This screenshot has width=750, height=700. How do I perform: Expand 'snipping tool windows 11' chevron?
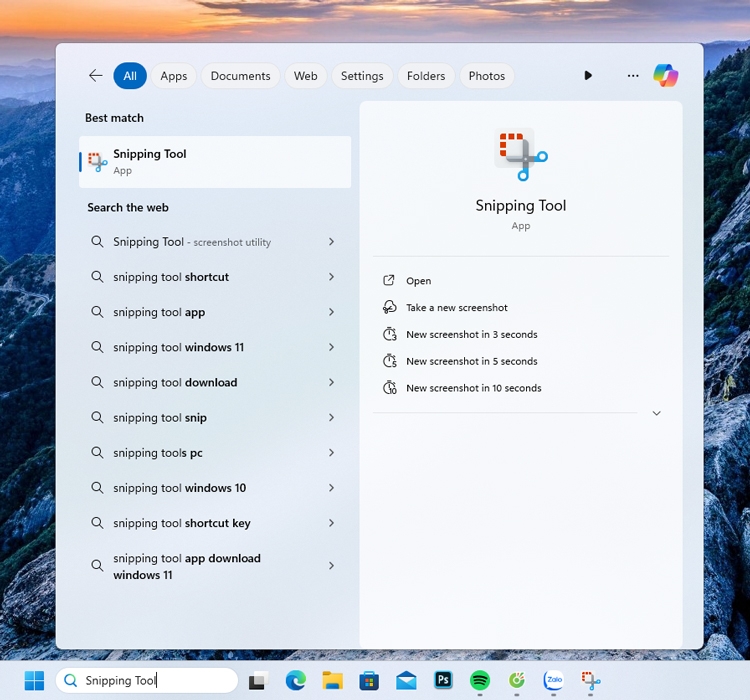tap(331, 347)
